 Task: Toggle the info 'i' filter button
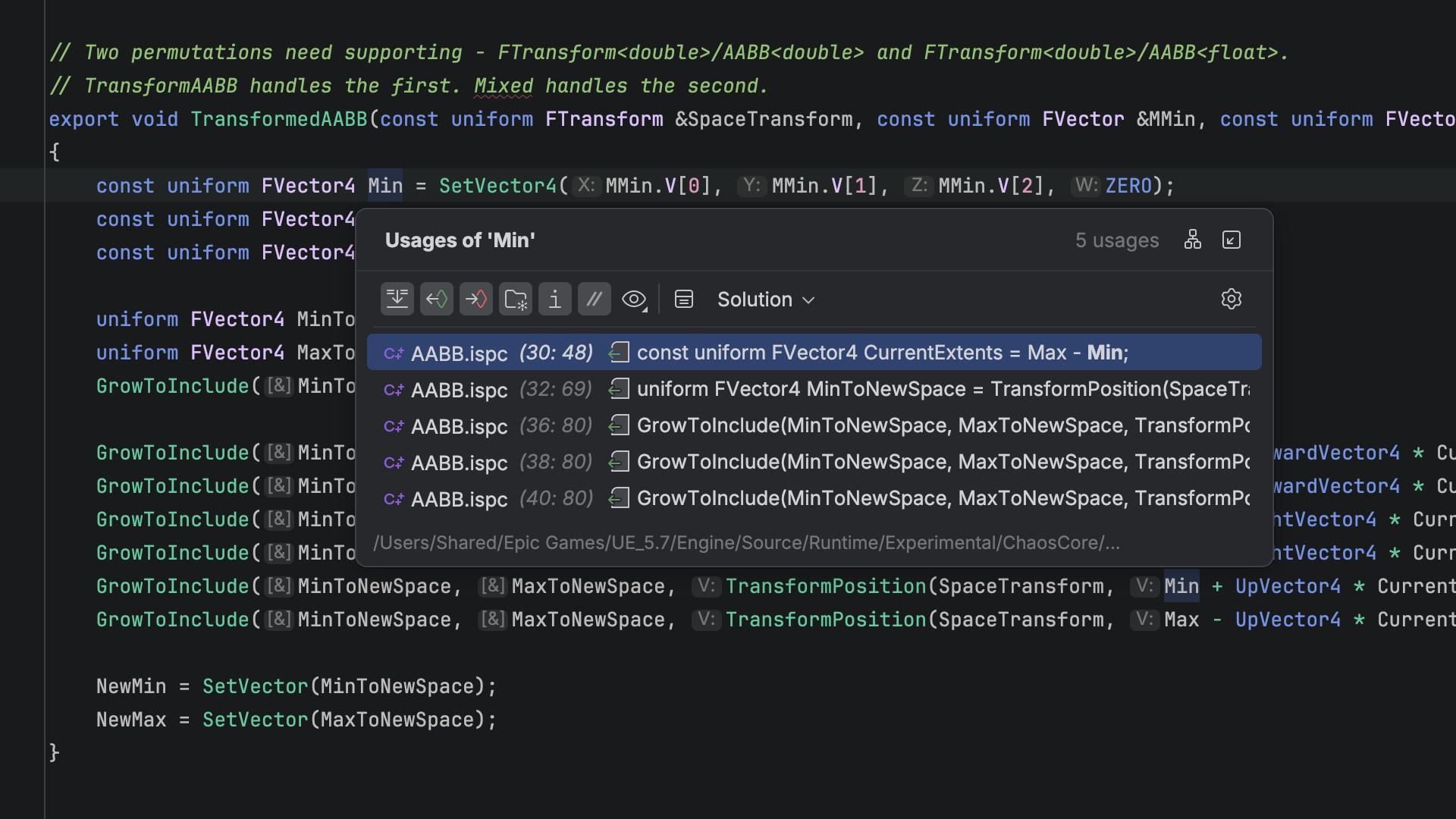pos(555,300)
